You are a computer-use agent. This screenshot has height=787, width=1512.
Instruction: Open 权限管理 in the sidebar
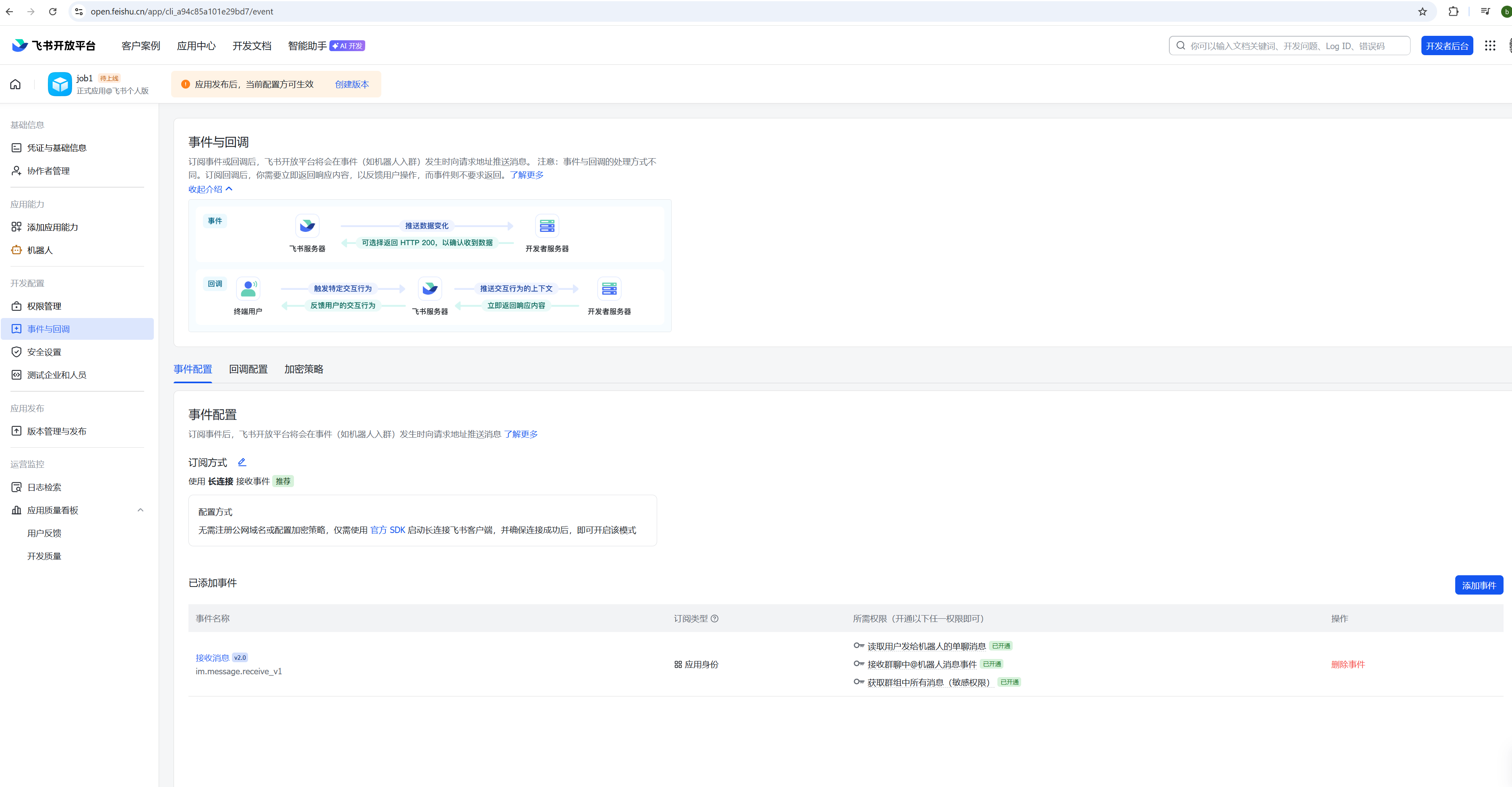[44, 306]
